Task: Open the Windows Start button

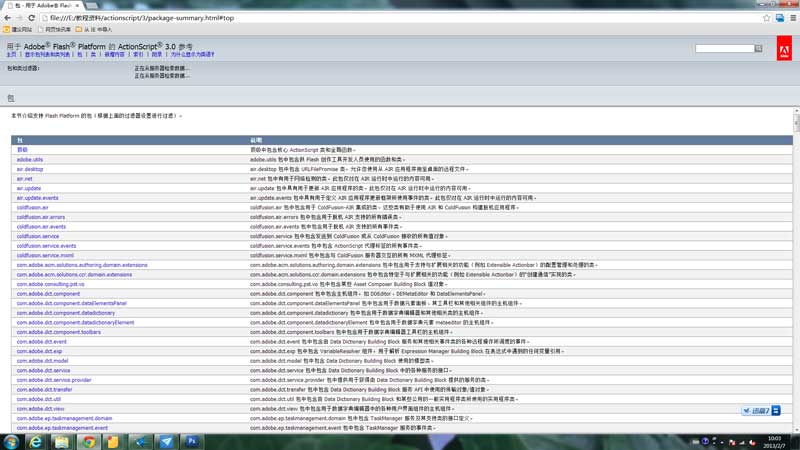Action: [x=11, y=442]
